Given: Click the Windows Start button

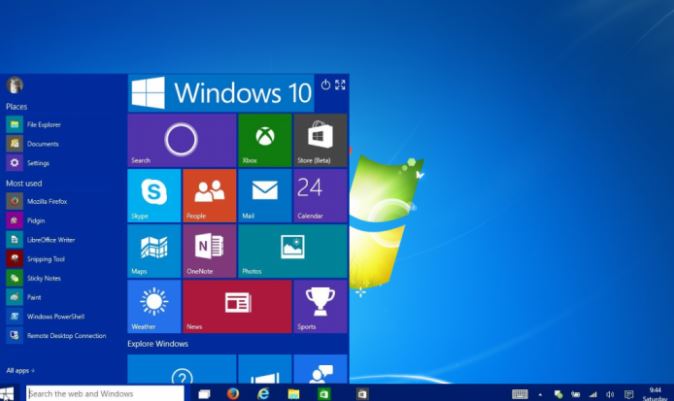Looking at the screenshot, I should (7, 394).
